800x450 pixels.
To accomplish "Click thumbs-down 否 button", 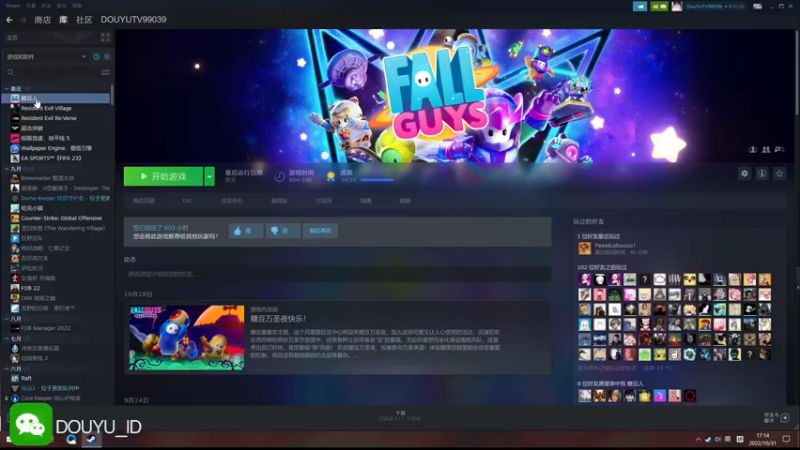I will click(x=283, y=231).
